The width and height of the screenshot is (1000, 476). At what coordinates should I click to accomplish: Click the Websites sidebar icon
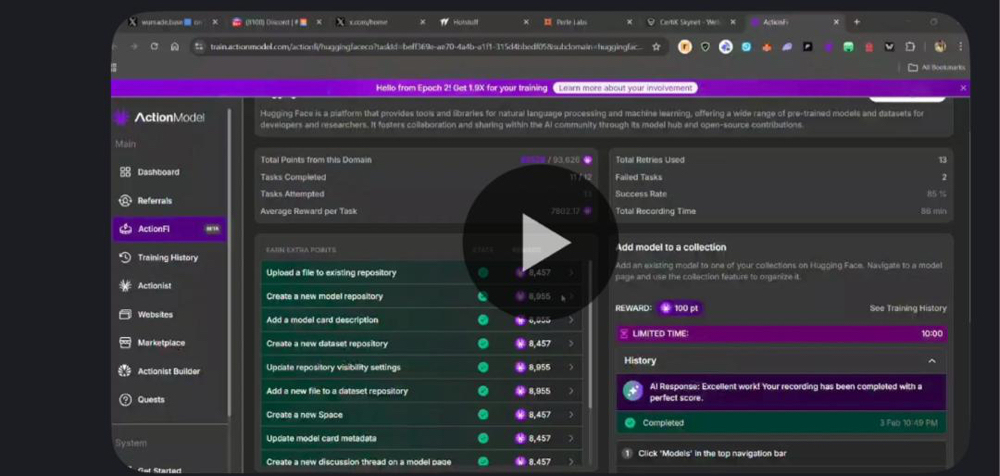tap(125, 314)
